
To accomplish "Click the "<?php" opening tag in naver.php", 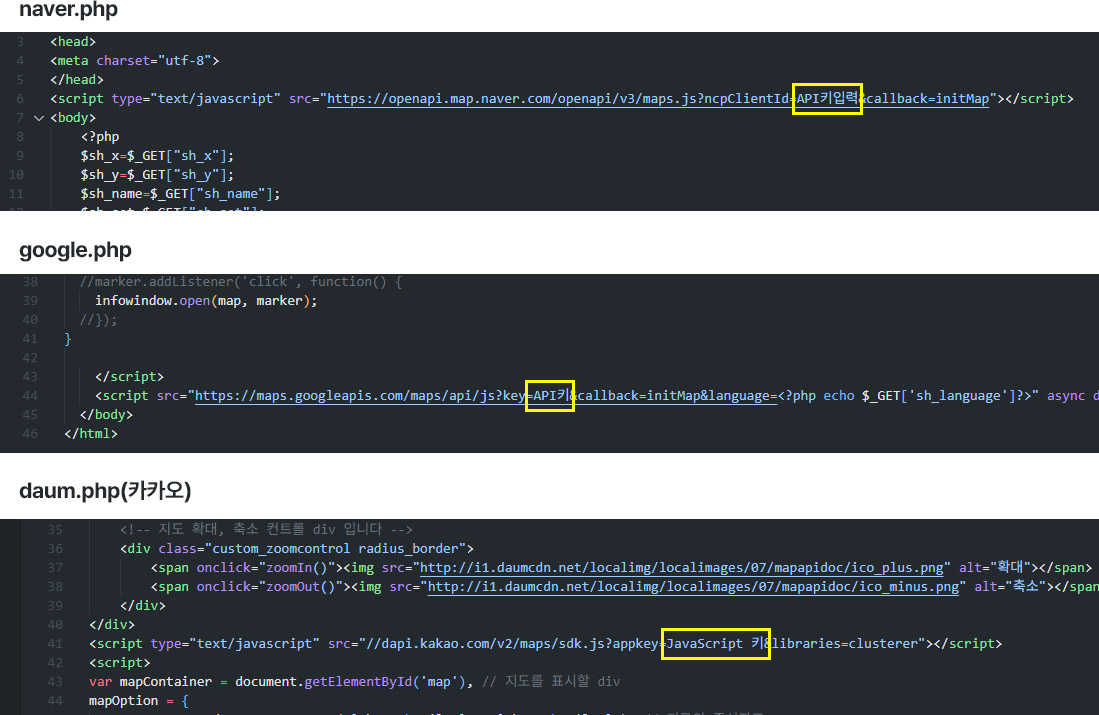I will tap(100, 137).
